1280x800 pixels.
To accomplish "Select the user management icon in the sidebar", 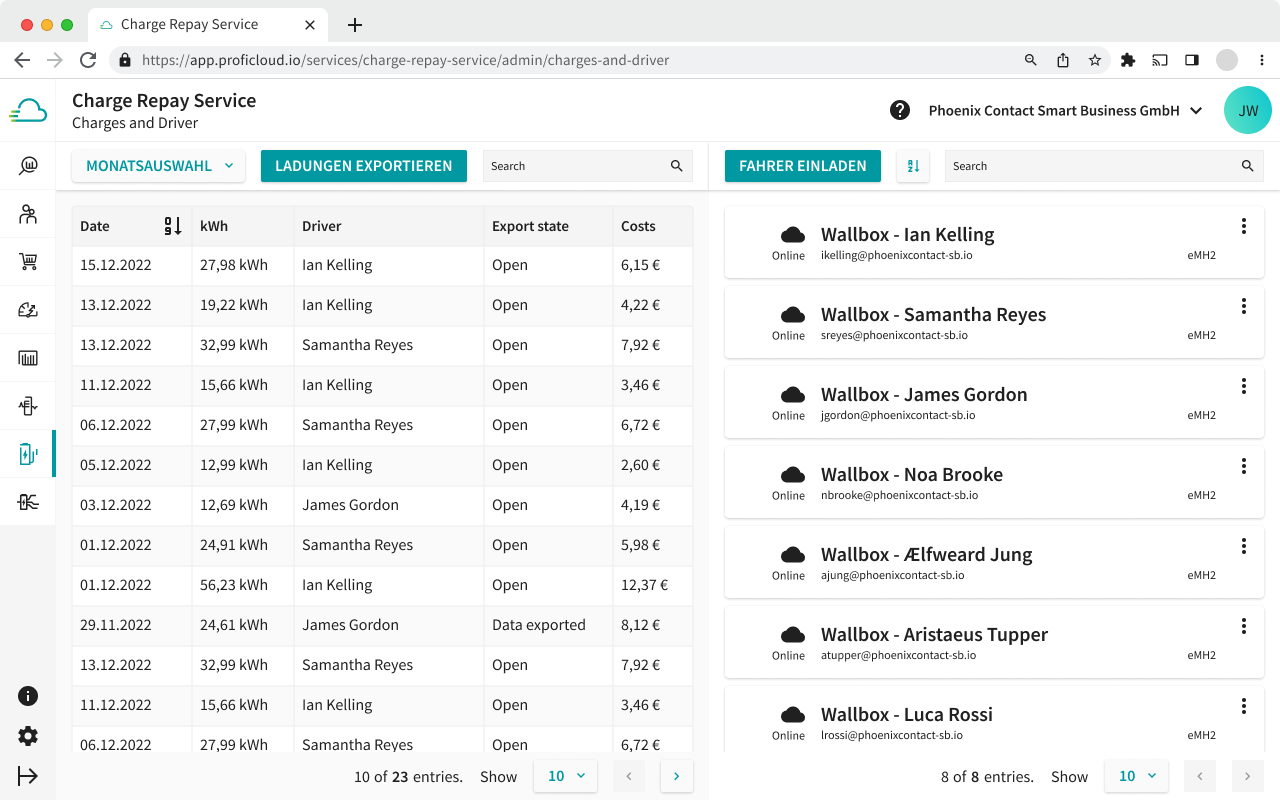I will tap(27, 213).
